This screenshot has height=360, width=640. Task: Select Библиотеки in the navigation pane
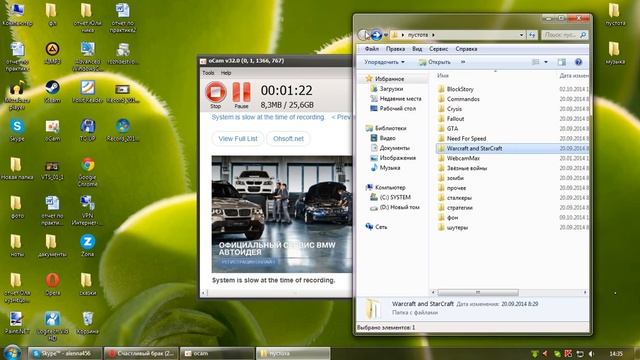[390, 128]
